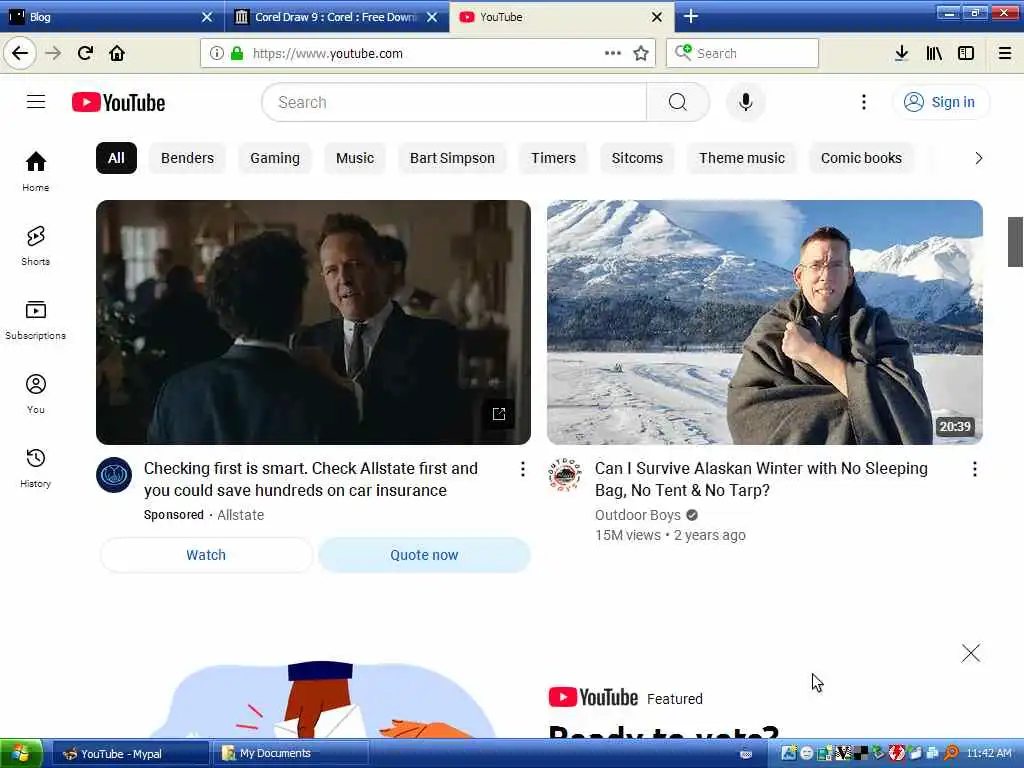Select the Gaming filter chip
Image resolution: width=1024 pixels, height=768 pixels.
275,158
